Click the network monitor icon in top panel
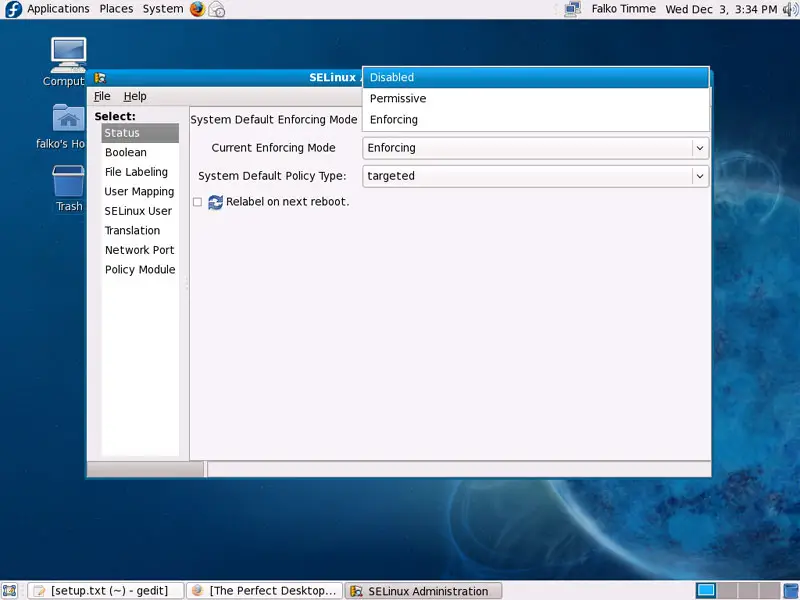Image resolution: width=800 pixels, height=600 pixels. click(572, 9)
